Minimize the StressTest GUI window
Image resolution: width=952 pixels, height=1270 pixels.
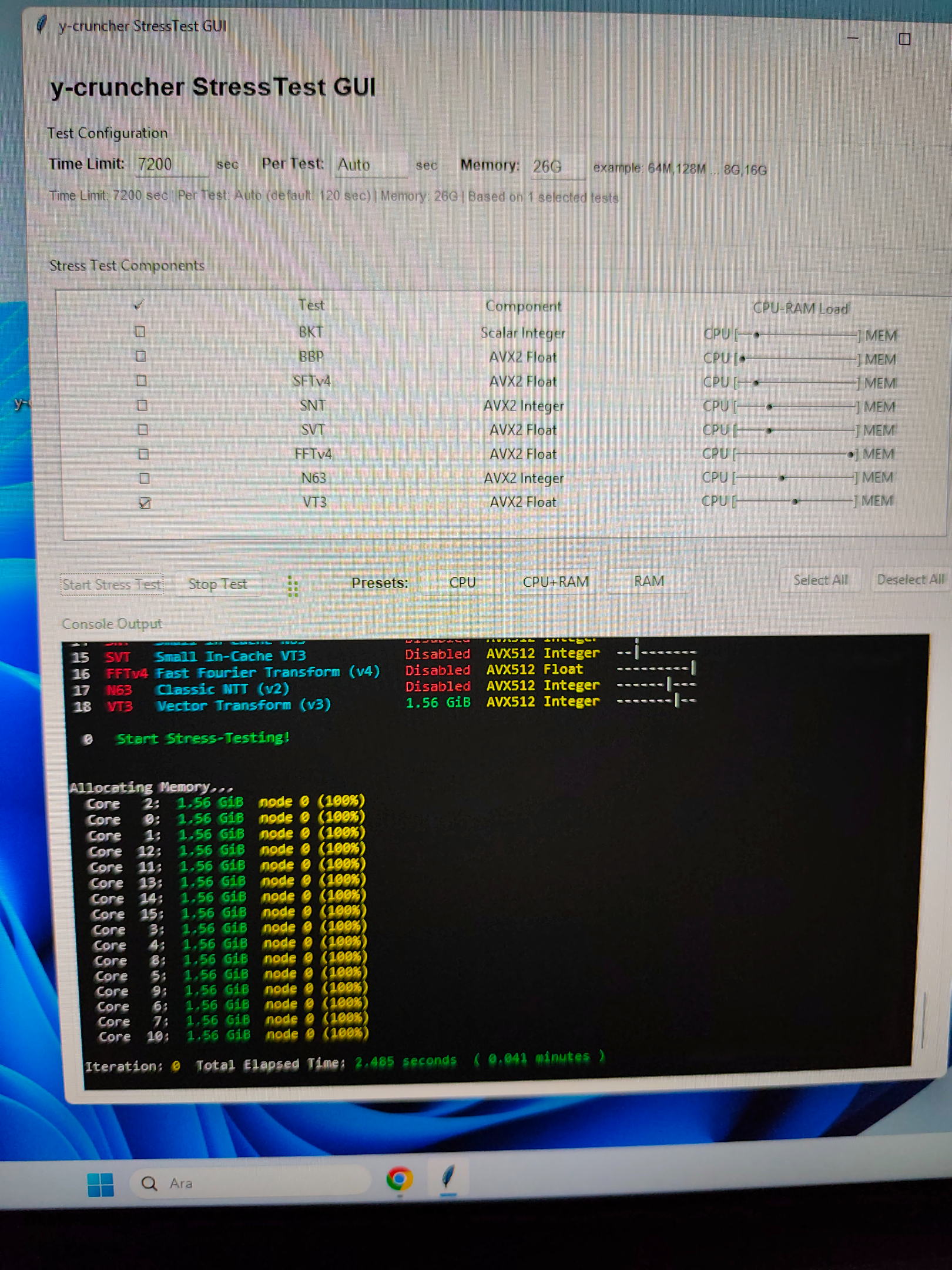click(x=853, y=38)
